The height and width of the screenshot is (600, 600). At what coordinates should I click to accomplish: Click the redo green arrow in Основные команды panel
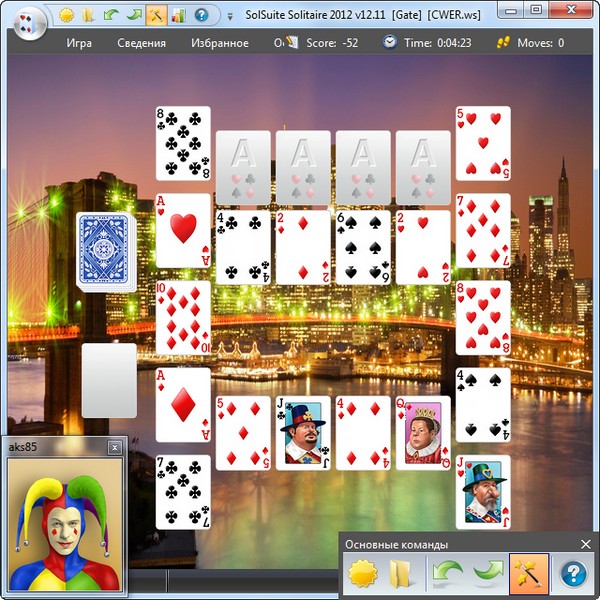click(486, 573)
